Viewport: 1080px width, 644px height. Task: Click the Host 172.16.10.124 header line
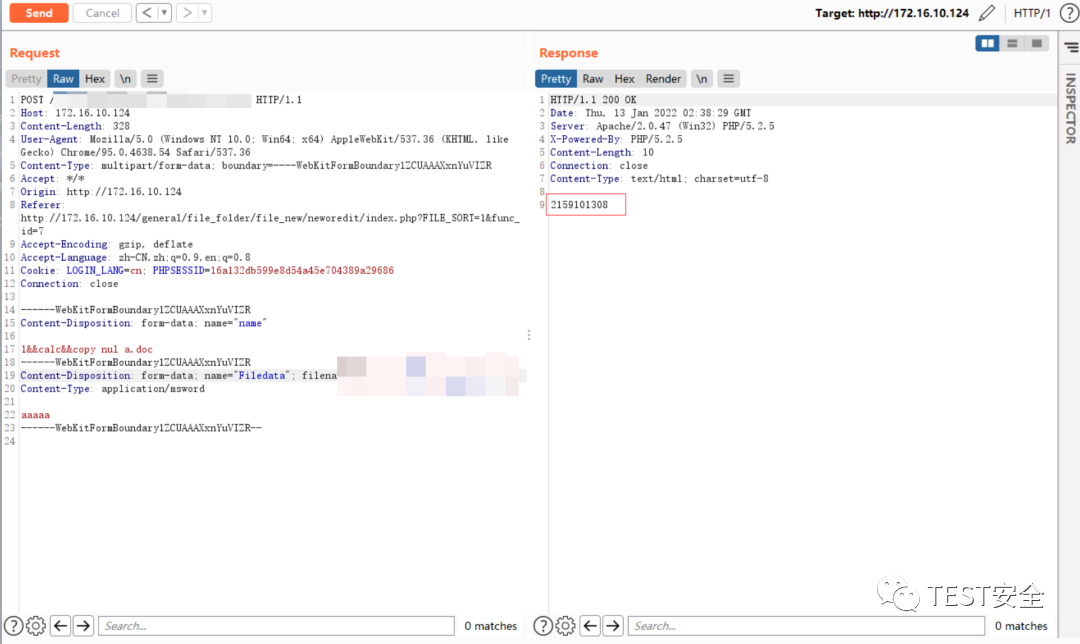pos(75,113)
